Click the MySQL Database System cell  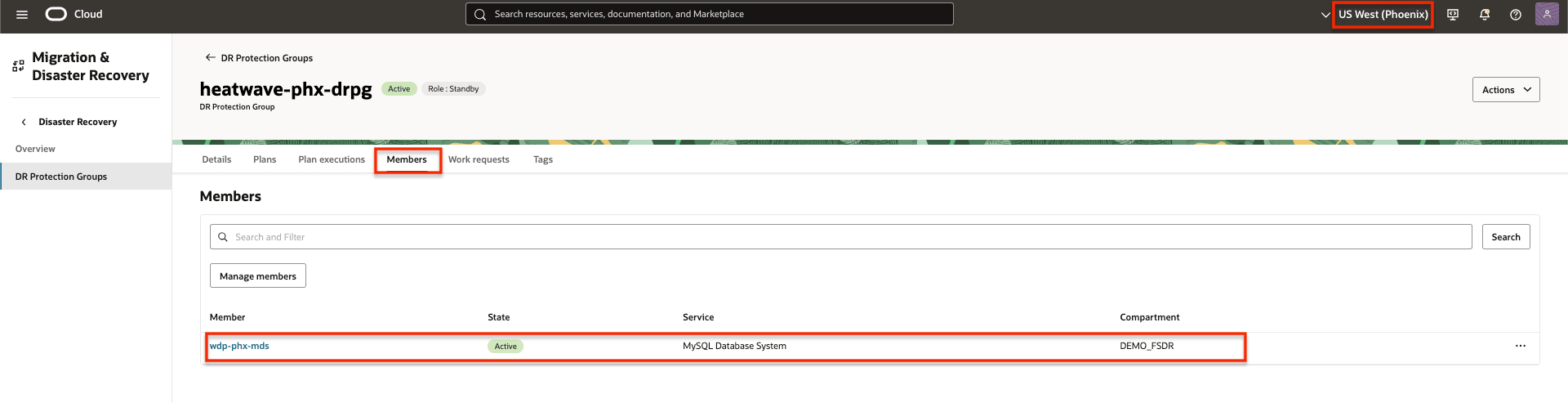pos(734,346)
